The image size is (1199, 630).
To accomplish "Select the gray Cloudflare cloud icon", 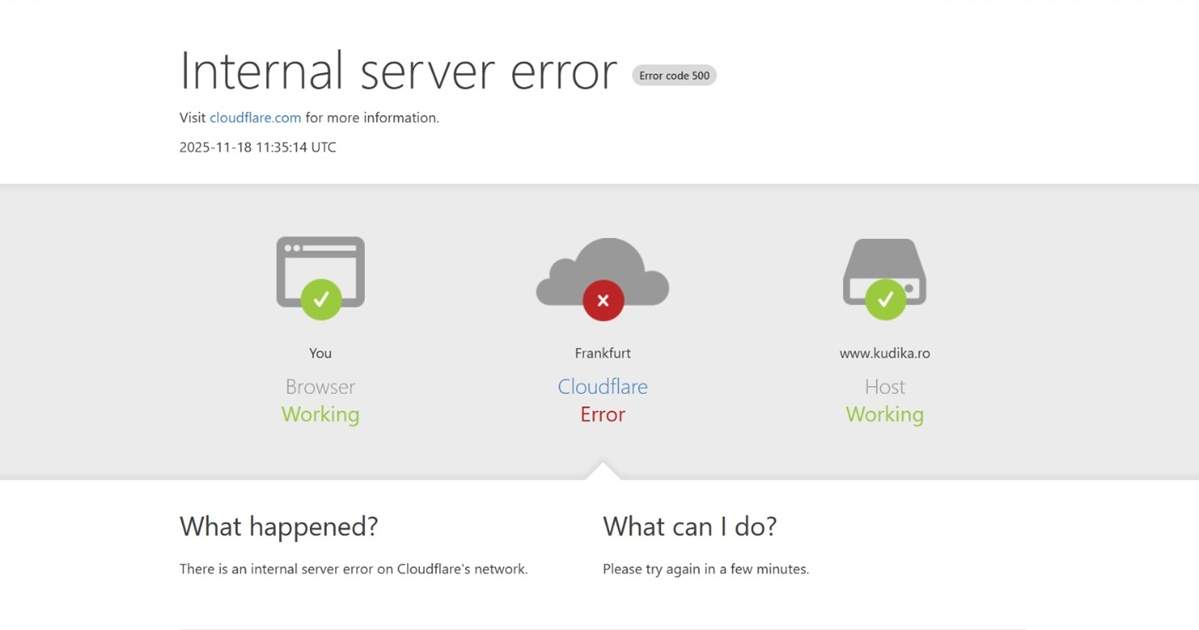I will (x=602, y=270).
